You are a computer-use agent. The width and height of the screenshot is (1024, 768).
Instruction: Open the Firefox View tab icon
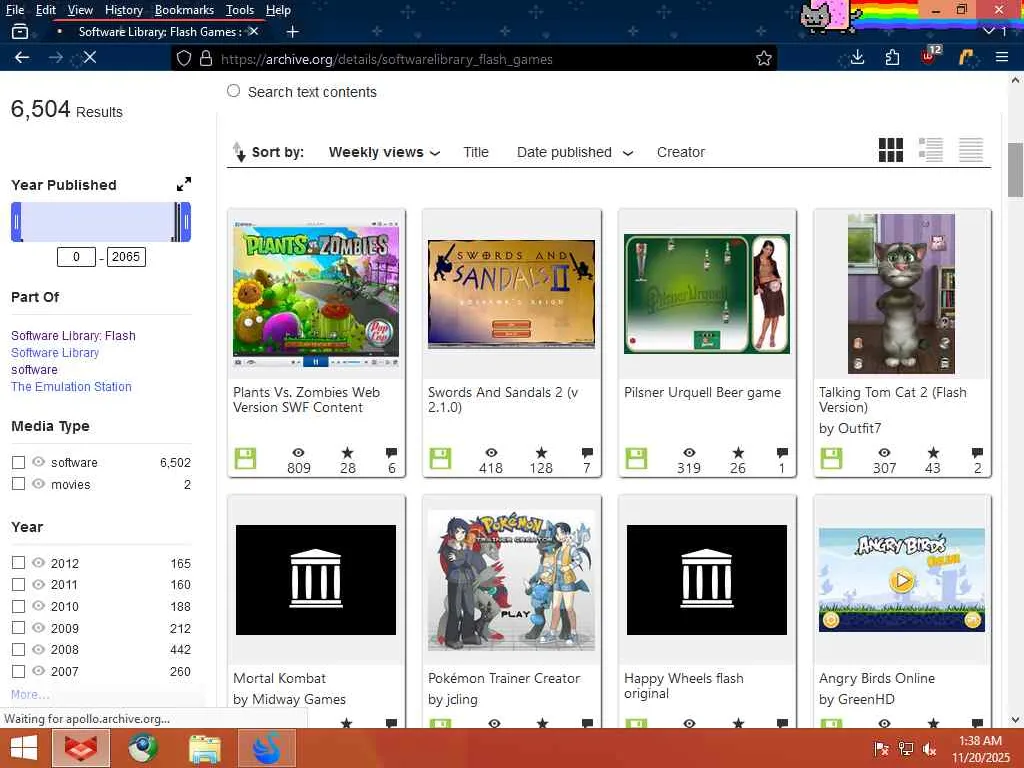[20, 31]
